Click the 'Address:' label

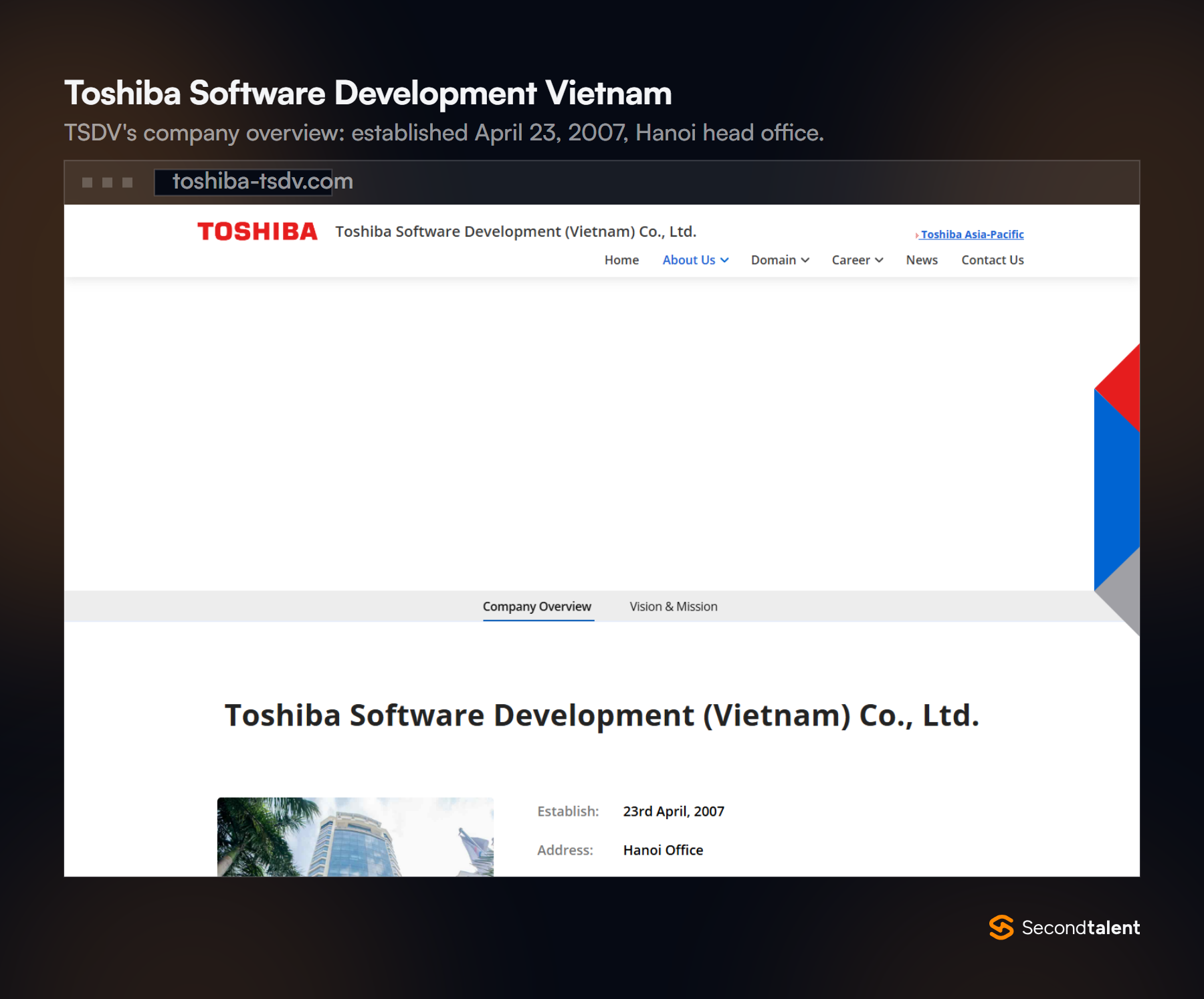pos(565,850)
